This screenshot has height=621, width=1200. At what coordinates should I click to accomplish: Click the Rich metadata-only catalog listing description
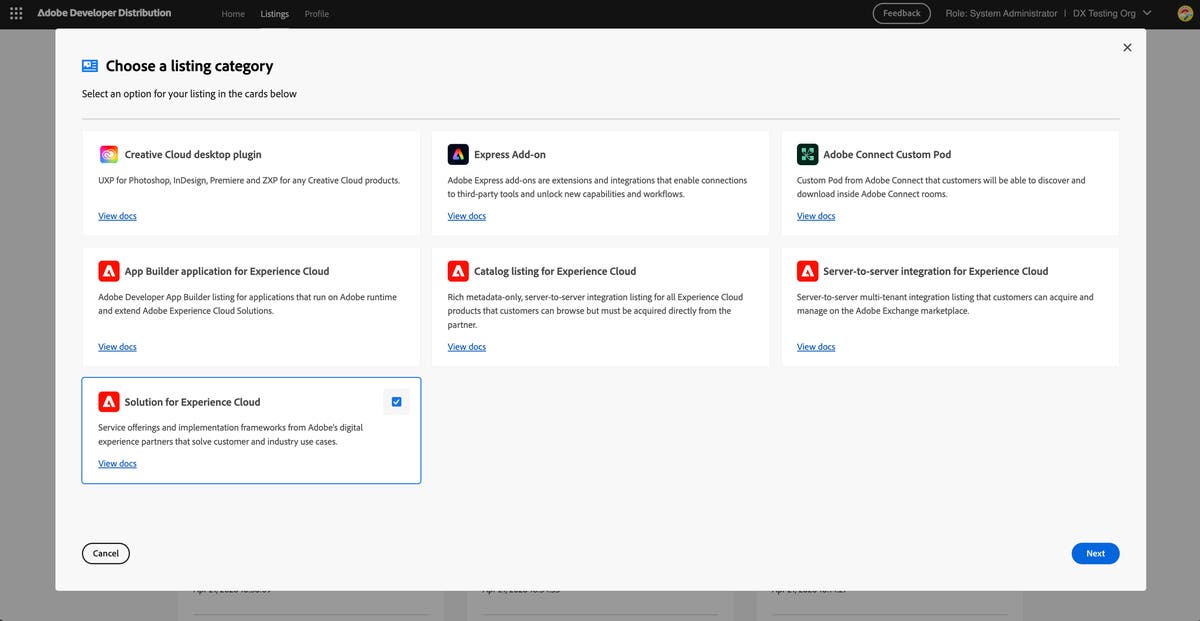[595, 311]
